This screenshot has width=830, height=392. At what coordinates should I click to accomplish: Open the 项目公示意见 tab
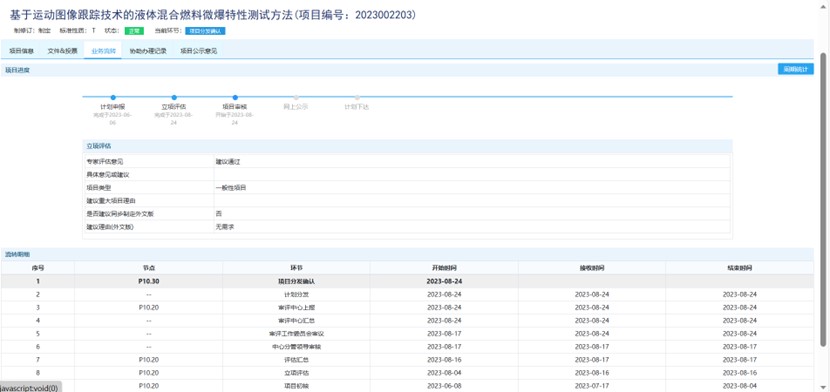coord(199,51)
